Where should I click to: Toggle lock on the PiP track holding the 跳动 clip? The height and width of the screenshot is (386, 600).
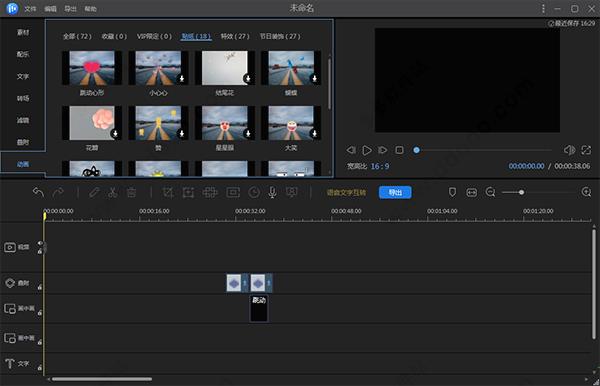tap(40, 313)
